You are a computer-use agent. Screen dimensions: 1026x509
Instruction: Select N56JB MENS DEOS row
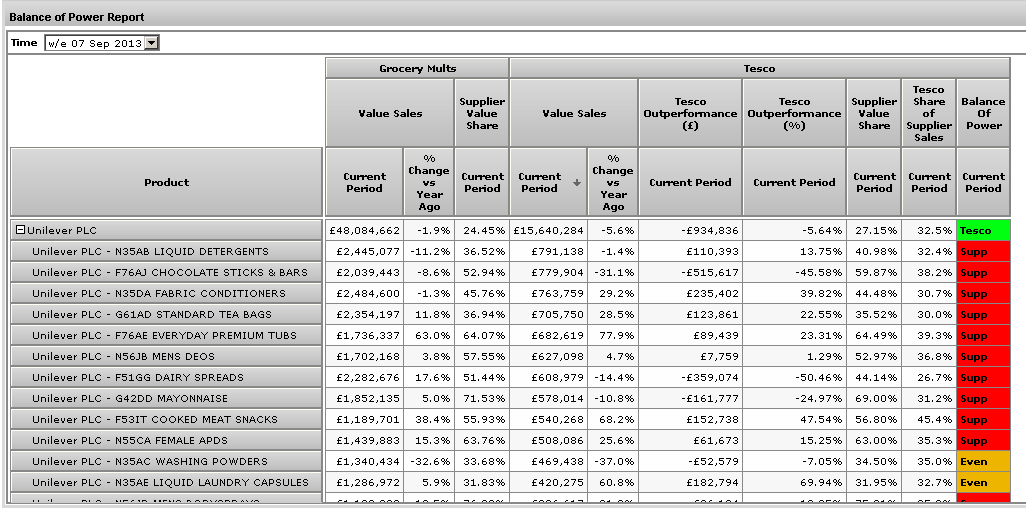[x=166, y=356]
